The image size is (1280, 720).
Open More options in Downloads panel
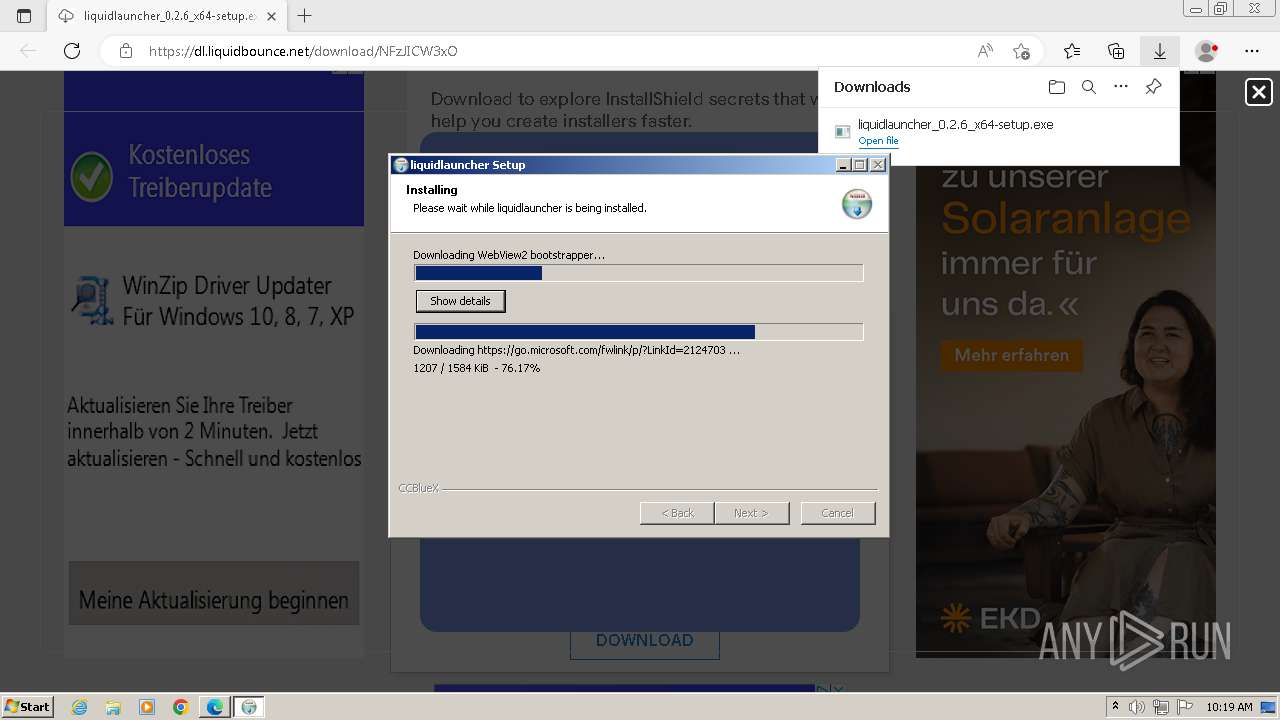(x=1121, y=87)
